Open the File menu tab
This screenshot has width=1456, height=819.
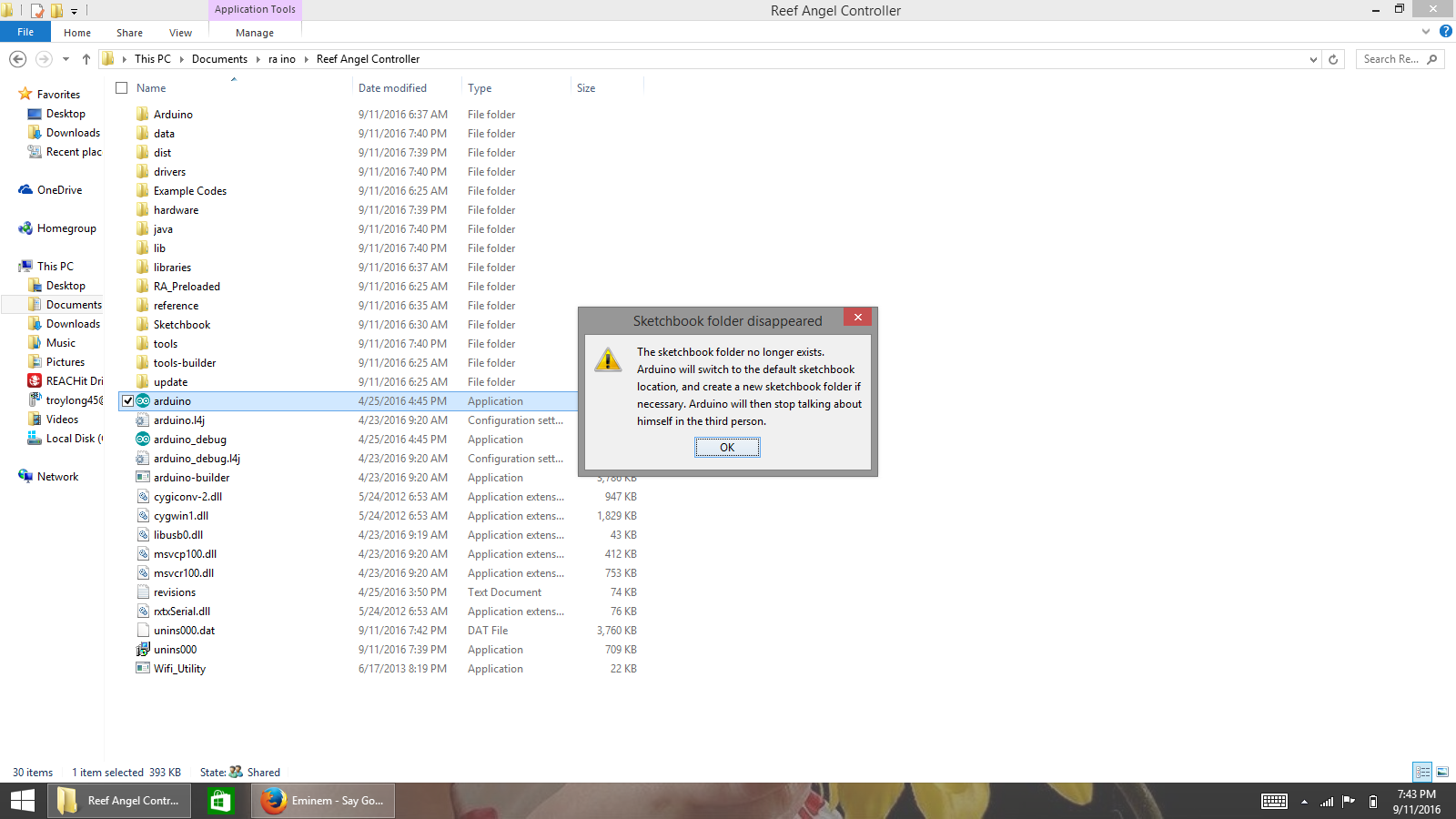coord(25,32)
